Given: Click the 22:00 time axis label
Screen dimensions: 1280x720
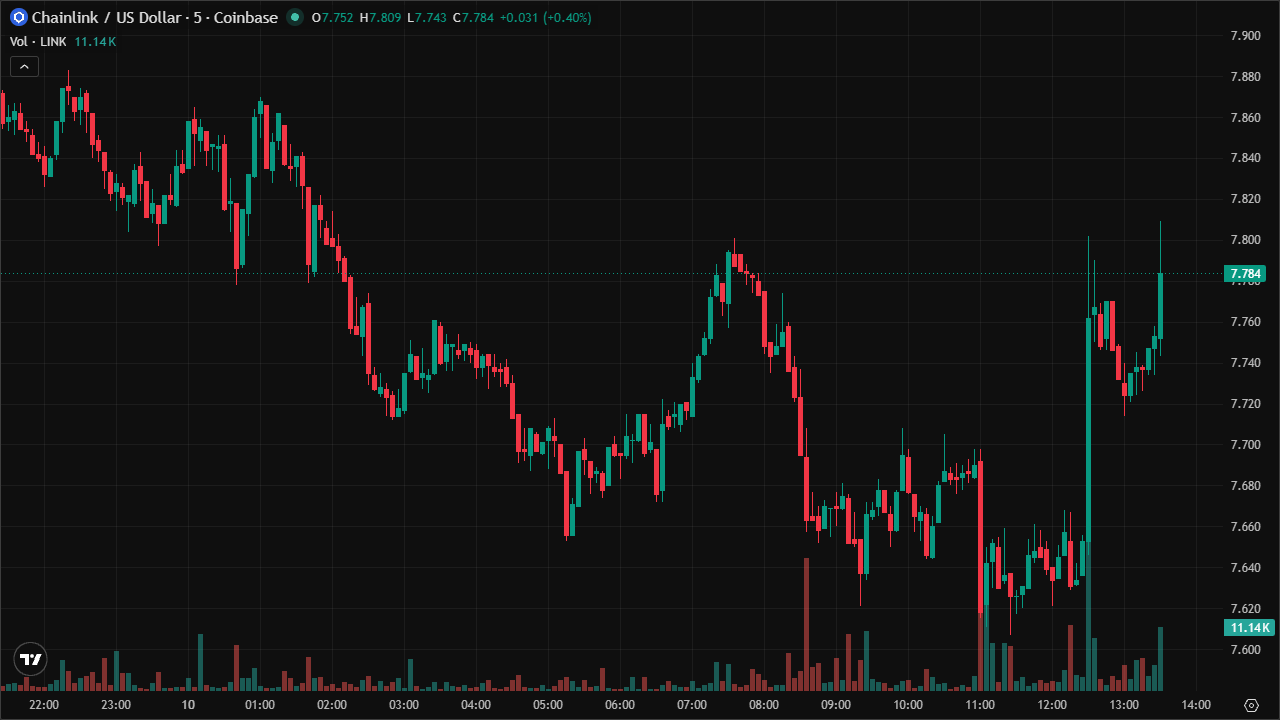Looking at the screenshot, I should point(44,705).
